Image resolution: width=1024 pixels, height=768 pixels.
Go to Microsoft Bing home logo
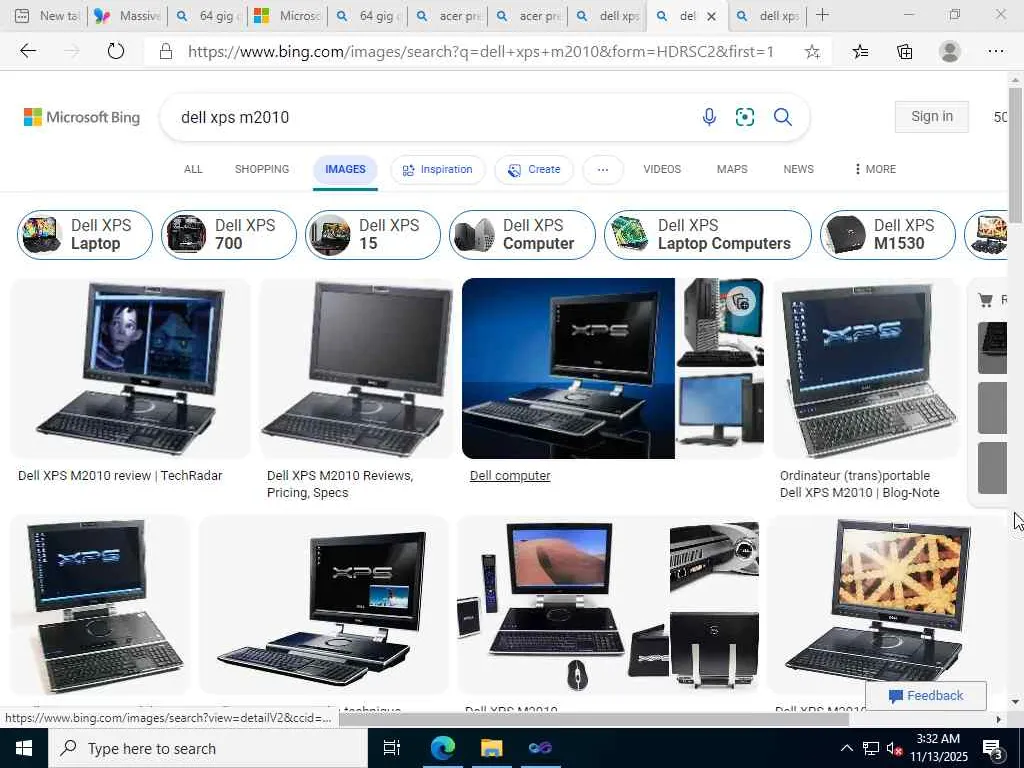(82, 117)
